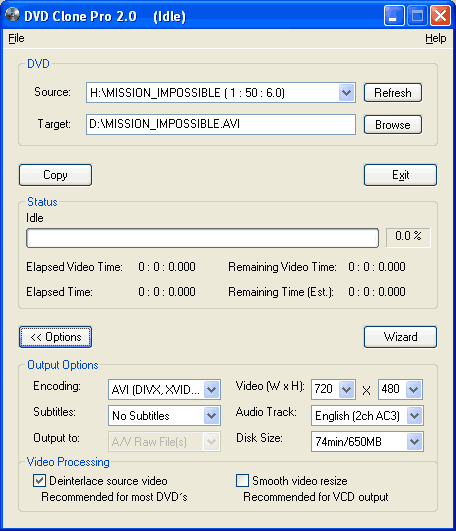The width and height of the screenshot is (456, 531).
Task: Enable Smooth video resize checkbox
Action: point(242,481)
